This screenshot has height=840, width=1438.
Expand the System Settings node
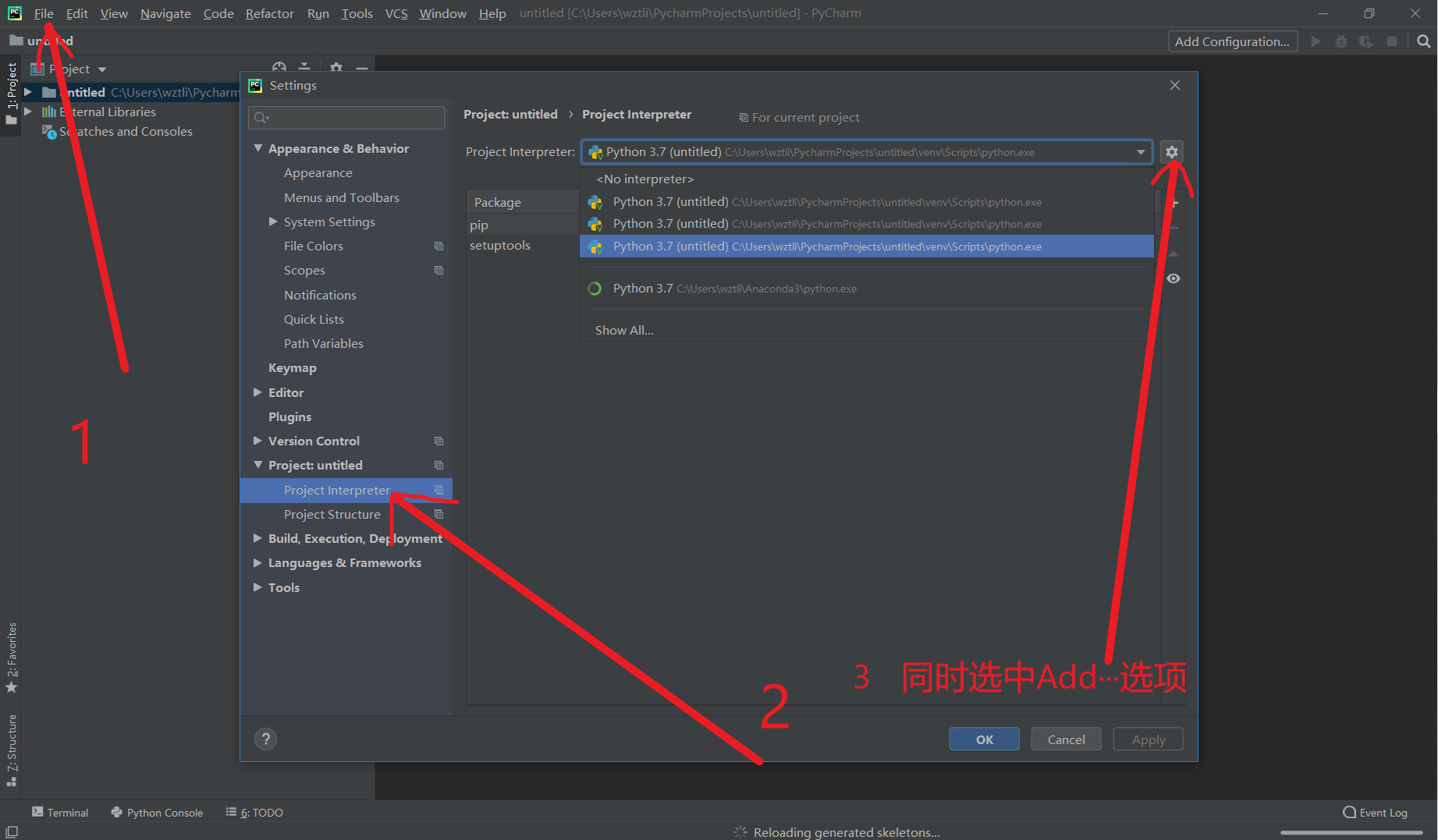pos(273,222)
